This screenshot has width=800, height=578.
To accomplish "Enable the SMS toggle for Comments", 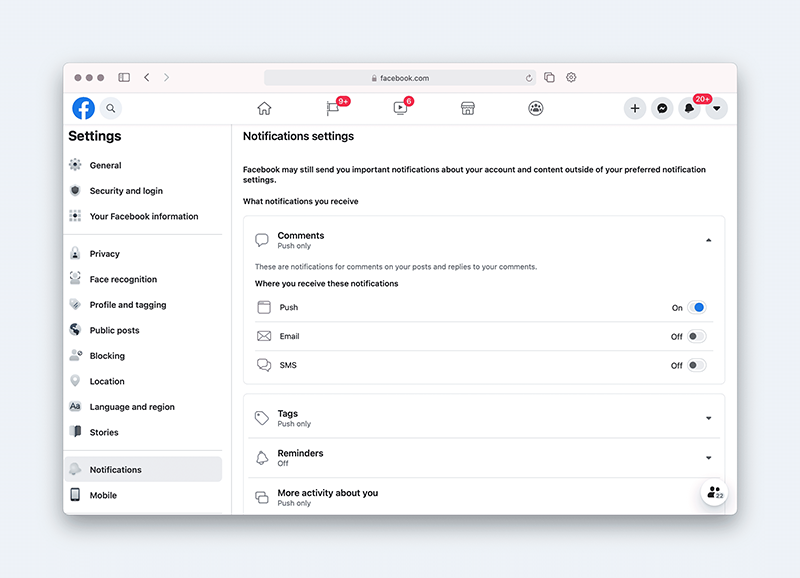I will 696,365.
